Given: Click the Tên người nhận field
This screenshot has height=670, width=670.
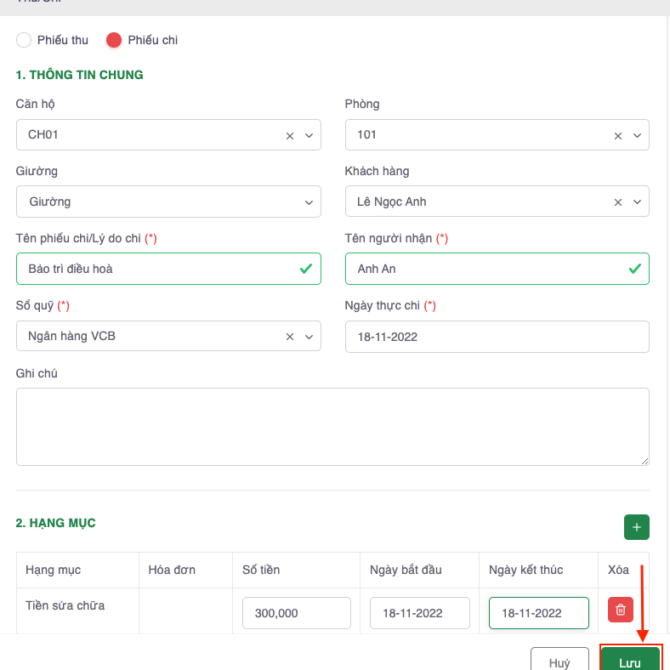Looking at the screenshot, I should click(485, 269).
